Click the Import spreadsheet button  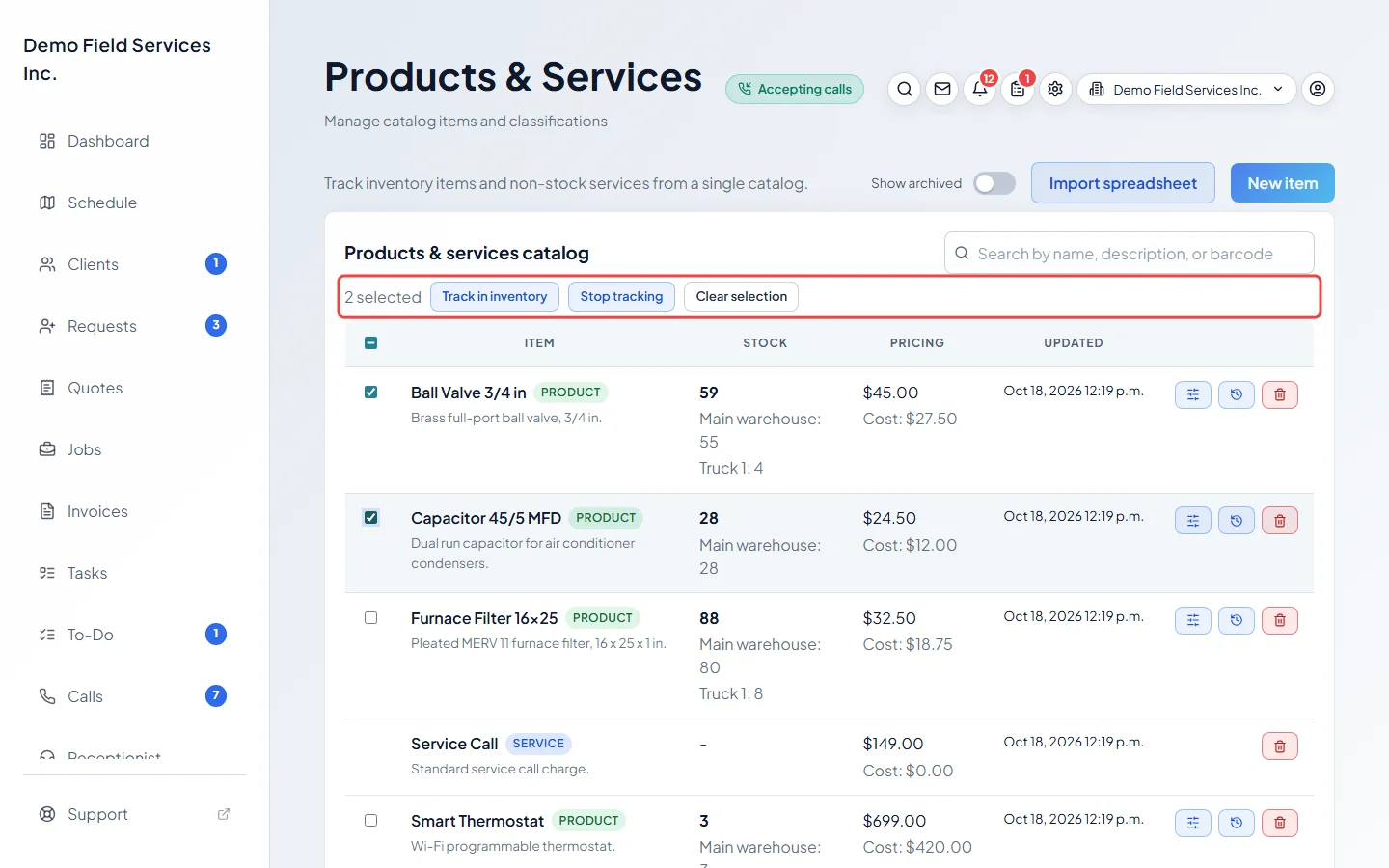click(1123, 183)
